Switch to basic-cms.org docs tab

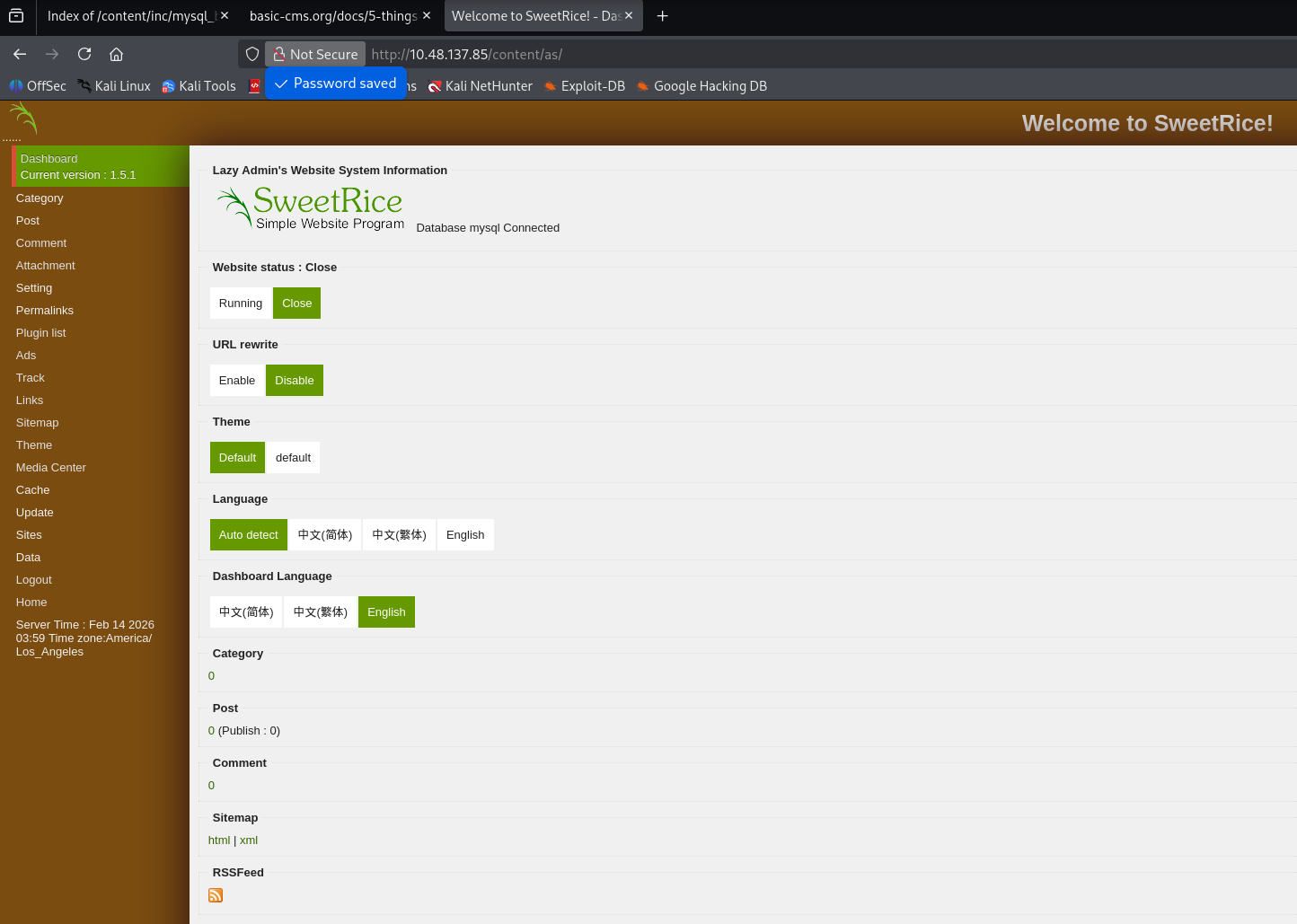[x=332, y=16]
